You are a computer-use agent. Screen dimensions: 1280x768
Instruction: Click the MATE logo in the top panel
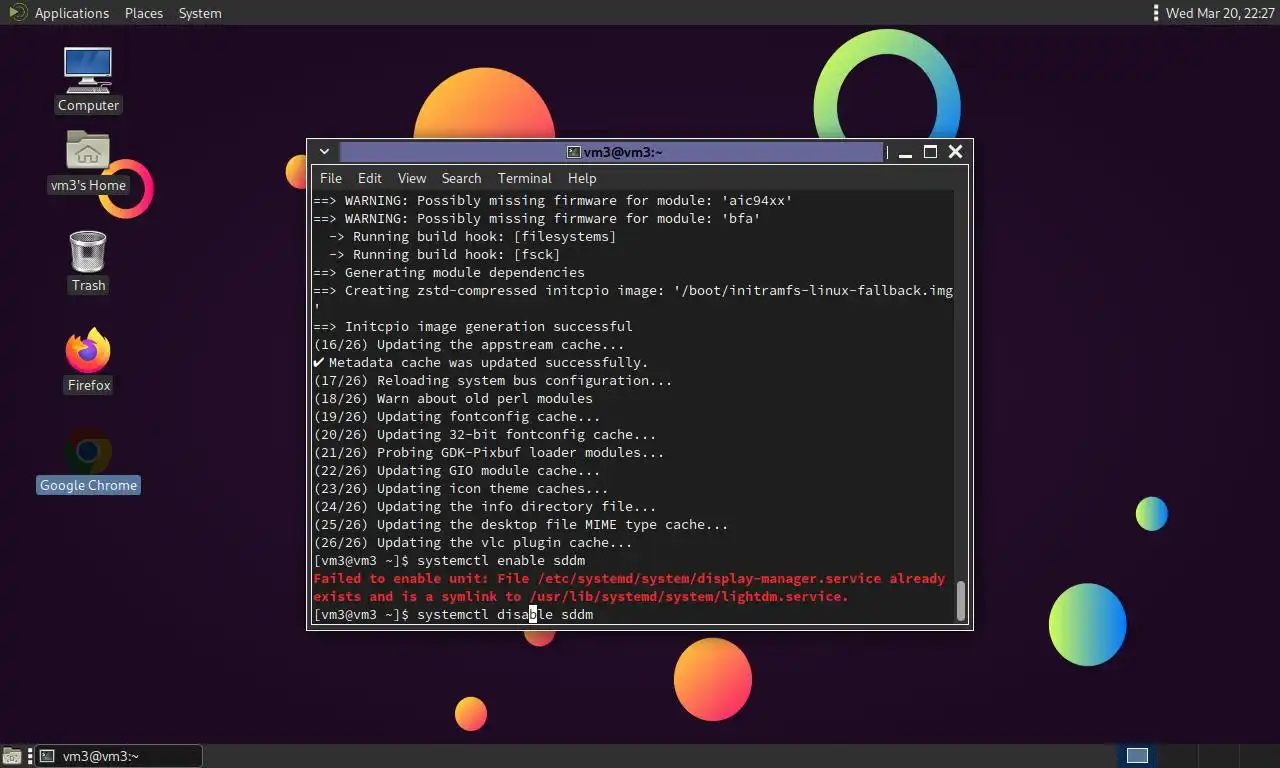17,13
